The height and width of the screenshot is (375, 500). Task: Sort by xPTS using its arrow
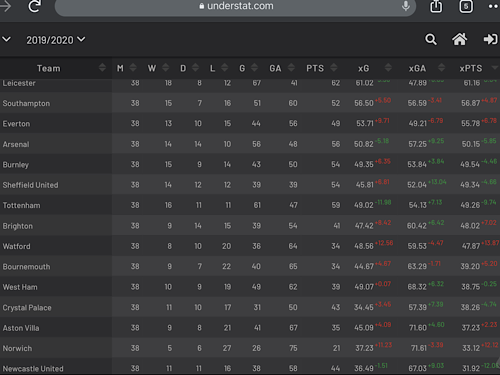click(495, 68)
